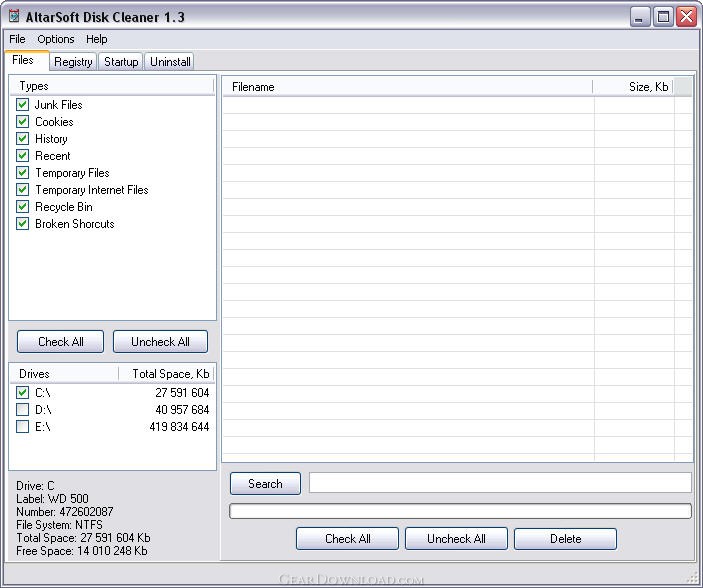Uncheck the Junk Files checkbox
This screenshot has height=588, width=703.
pyautogui.click(x=22, y=105)
